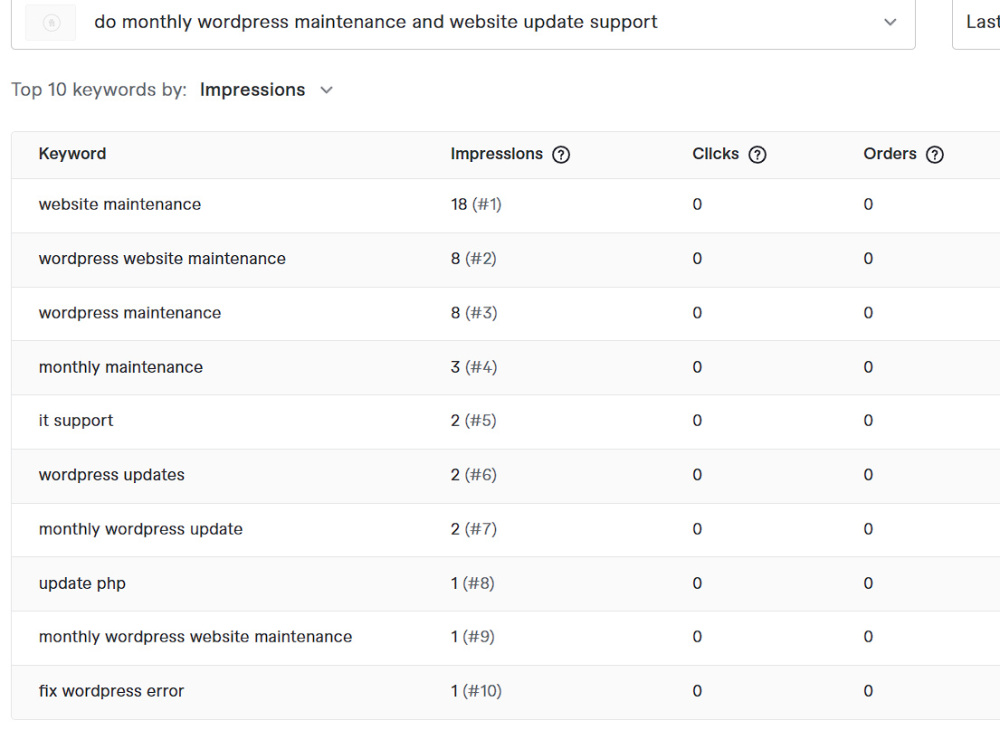1000x749 pixels.
Task: Click the update php keyword
Action: pyautogui.click(x=82, y=583)
